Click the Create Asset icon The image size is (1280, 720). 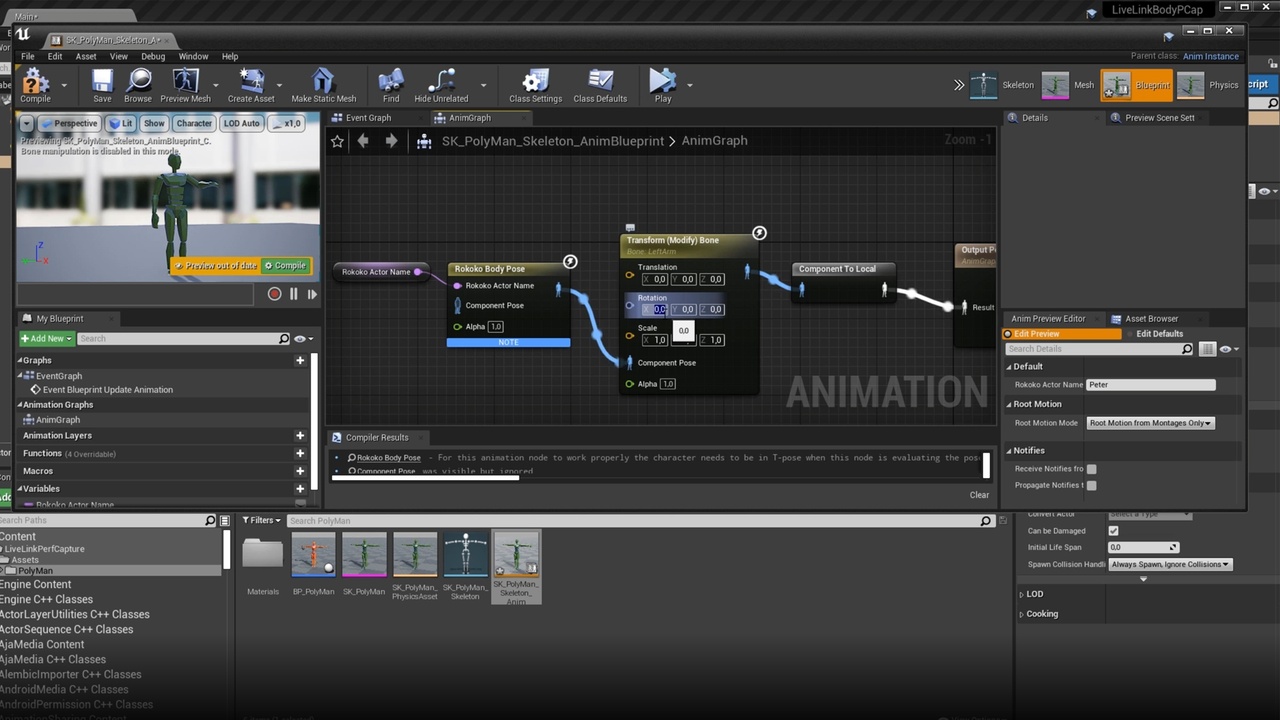click(x=251, y=81)
